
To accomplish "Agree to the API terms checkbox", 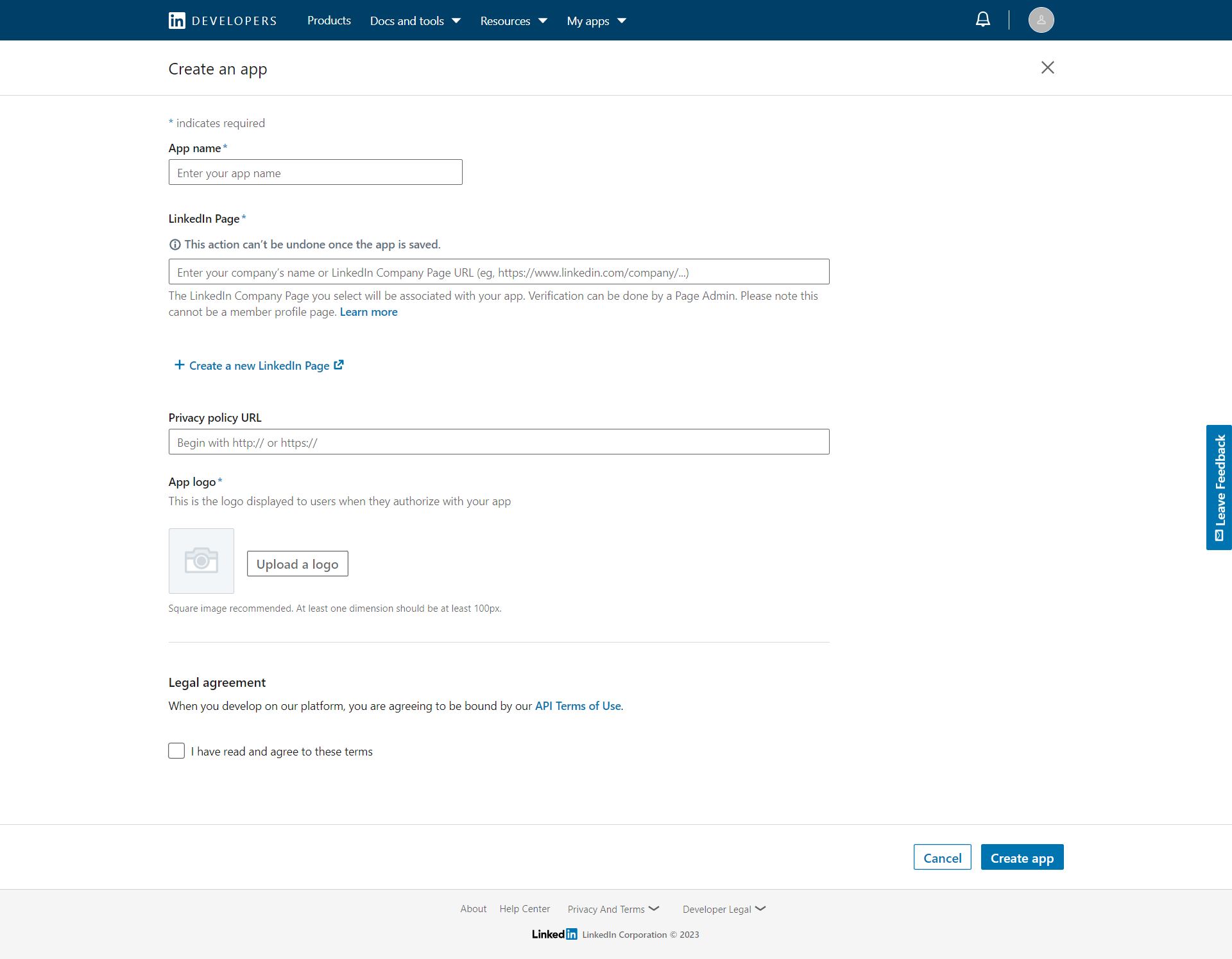I will click(x=176, y=751).
